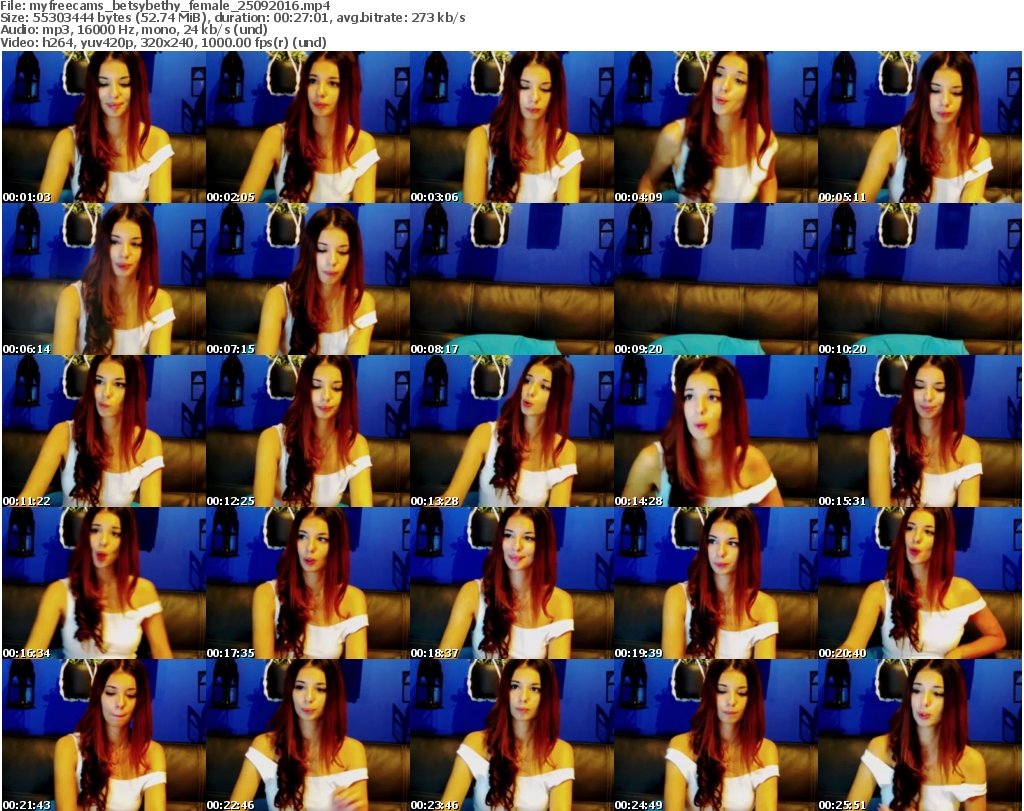Pick the empty-sofa frame stamped 00:09:20

point(716,279)
